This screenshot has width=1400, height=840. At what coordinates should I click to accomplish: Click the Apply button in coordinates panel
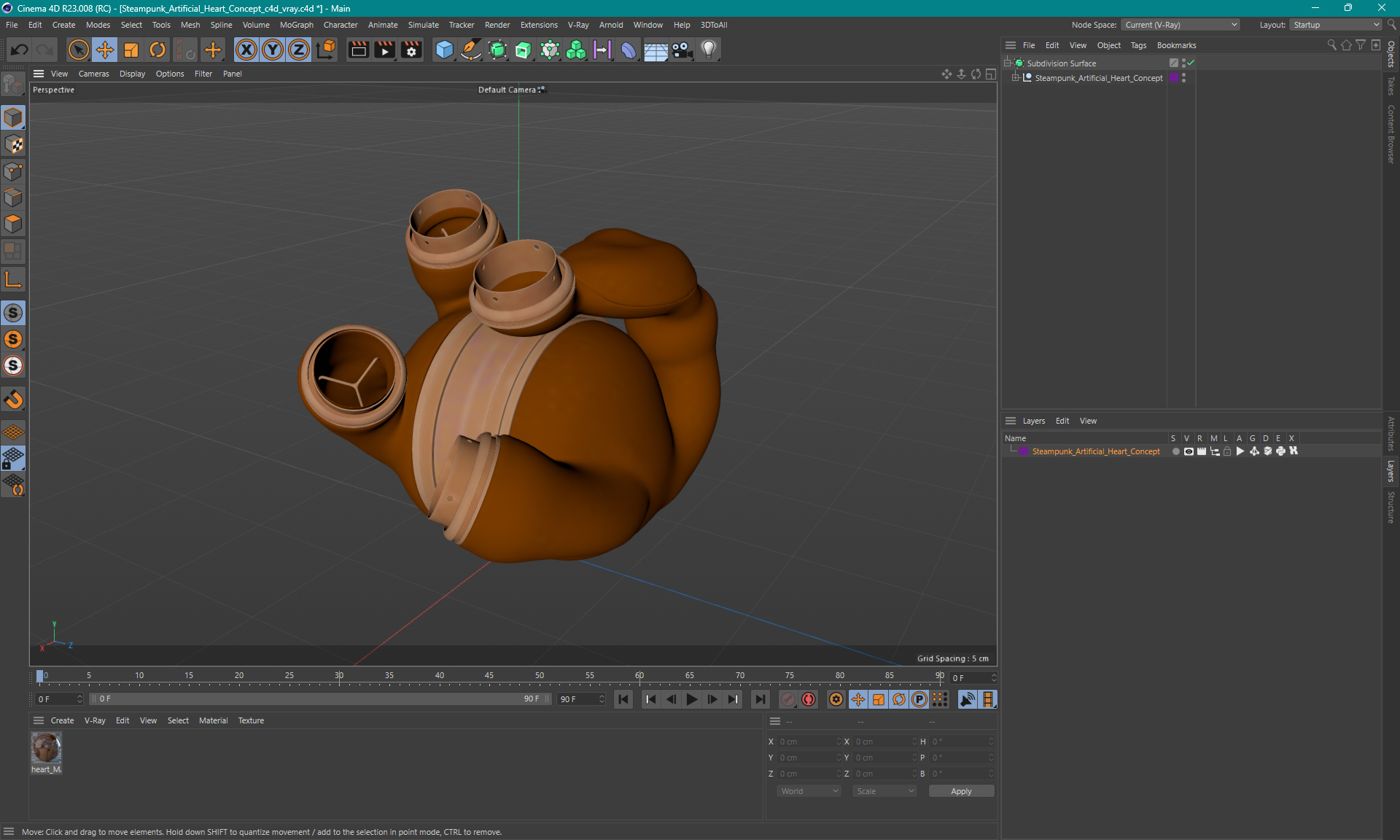(x=960, y=791)
